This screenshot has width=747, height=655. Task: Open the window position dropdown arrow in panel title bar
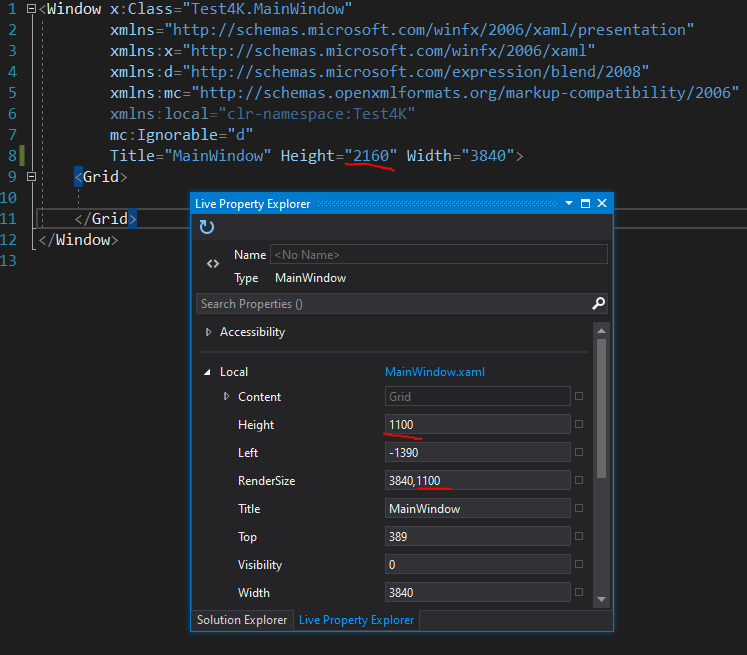(568, 203)
